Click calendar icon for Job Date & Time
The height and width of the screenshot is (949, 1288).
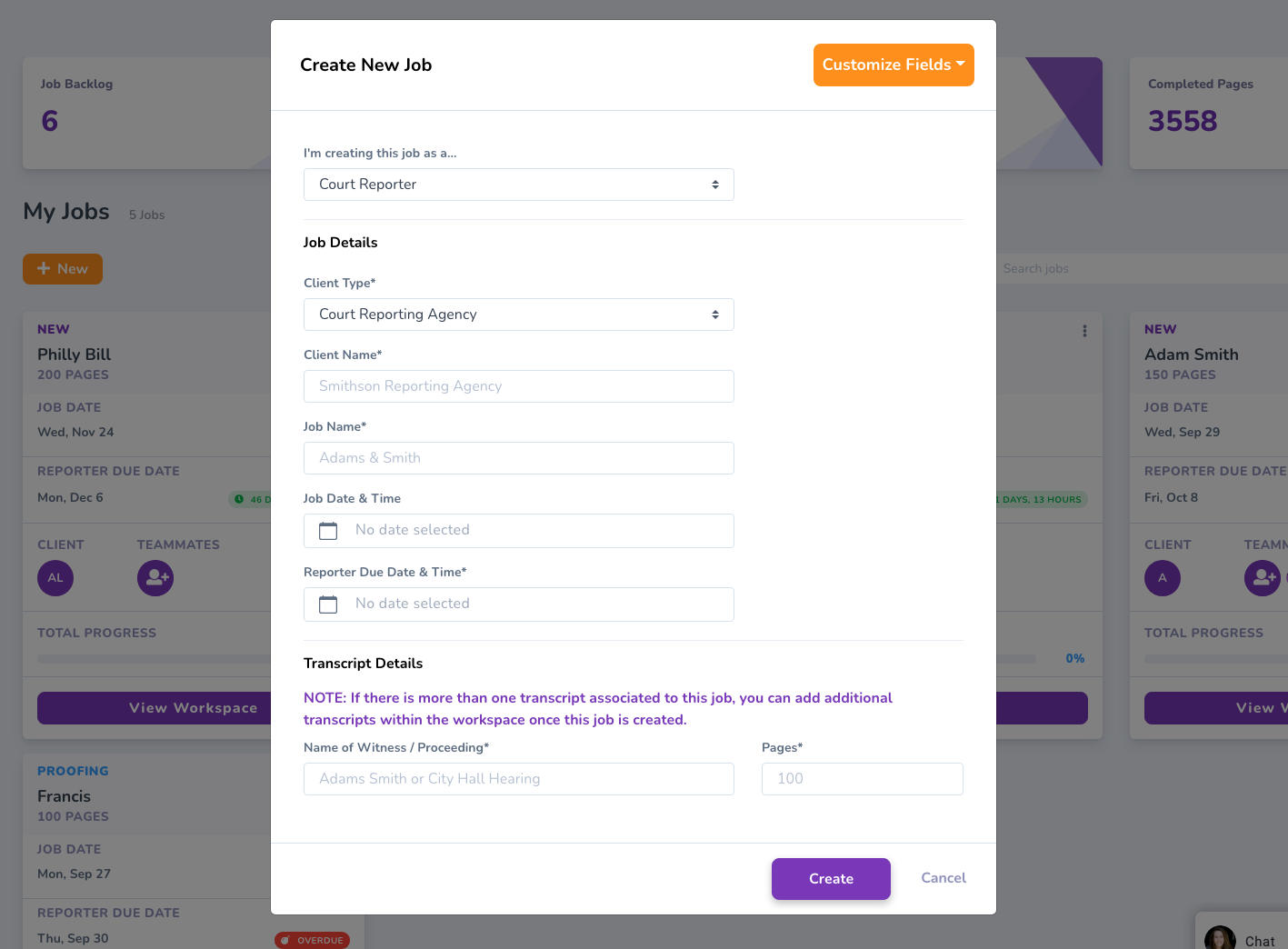coord(328,531)
